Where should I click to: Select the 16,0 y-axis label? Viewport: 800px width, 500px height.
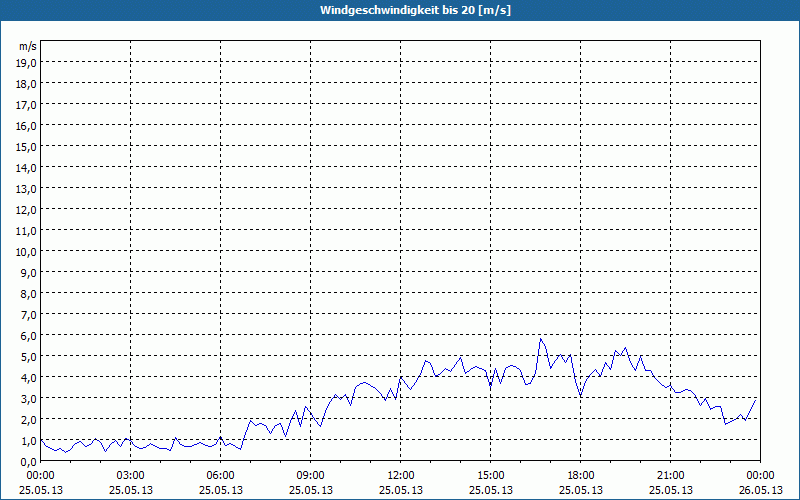[x=26, y=126]
